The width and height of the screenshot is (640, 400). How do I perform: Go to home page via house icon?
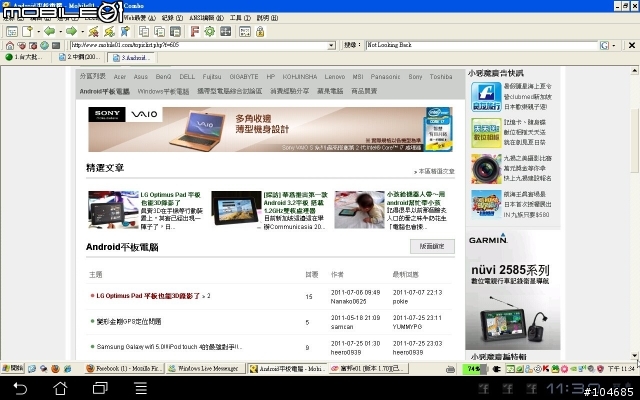click(10, 45)
